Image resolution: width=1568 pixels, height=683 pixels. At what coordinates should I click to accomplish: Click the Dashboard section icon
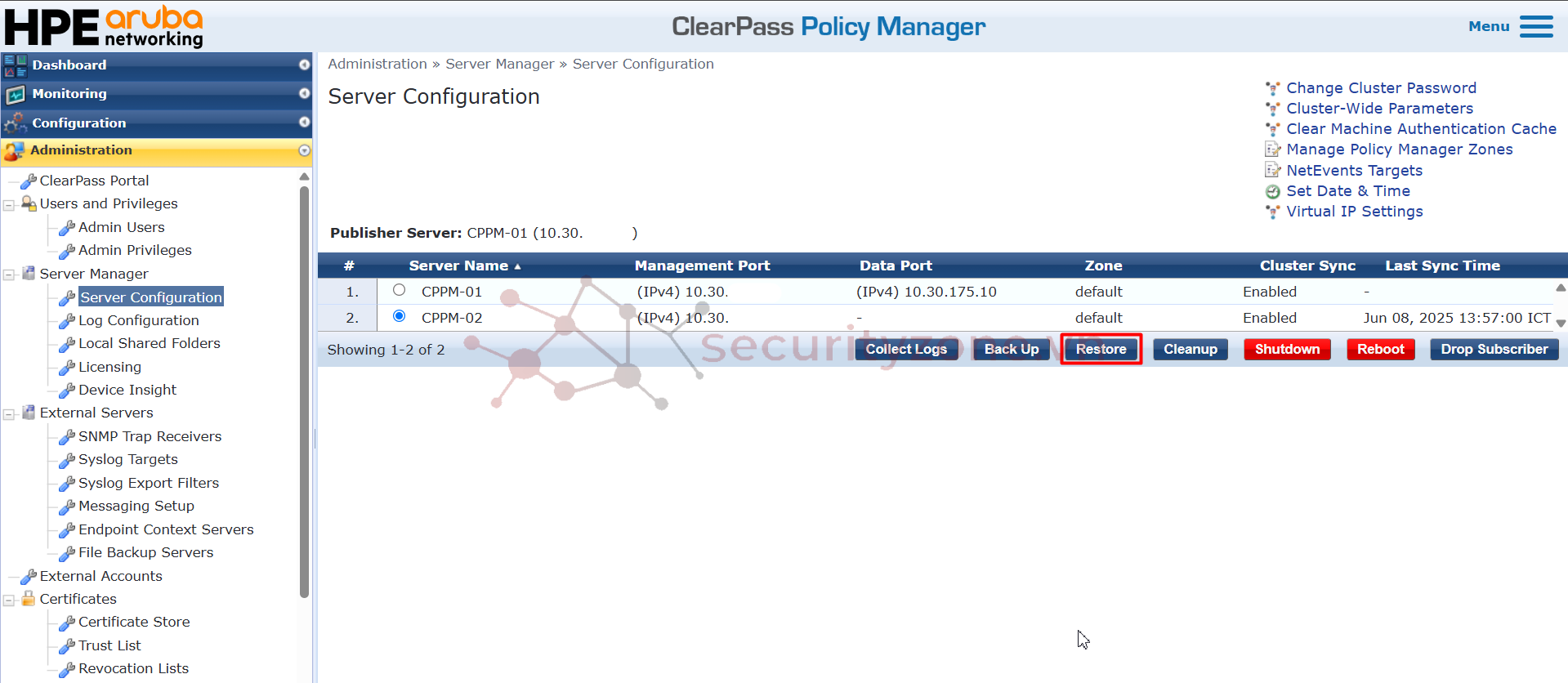click(x=15, y=65)
